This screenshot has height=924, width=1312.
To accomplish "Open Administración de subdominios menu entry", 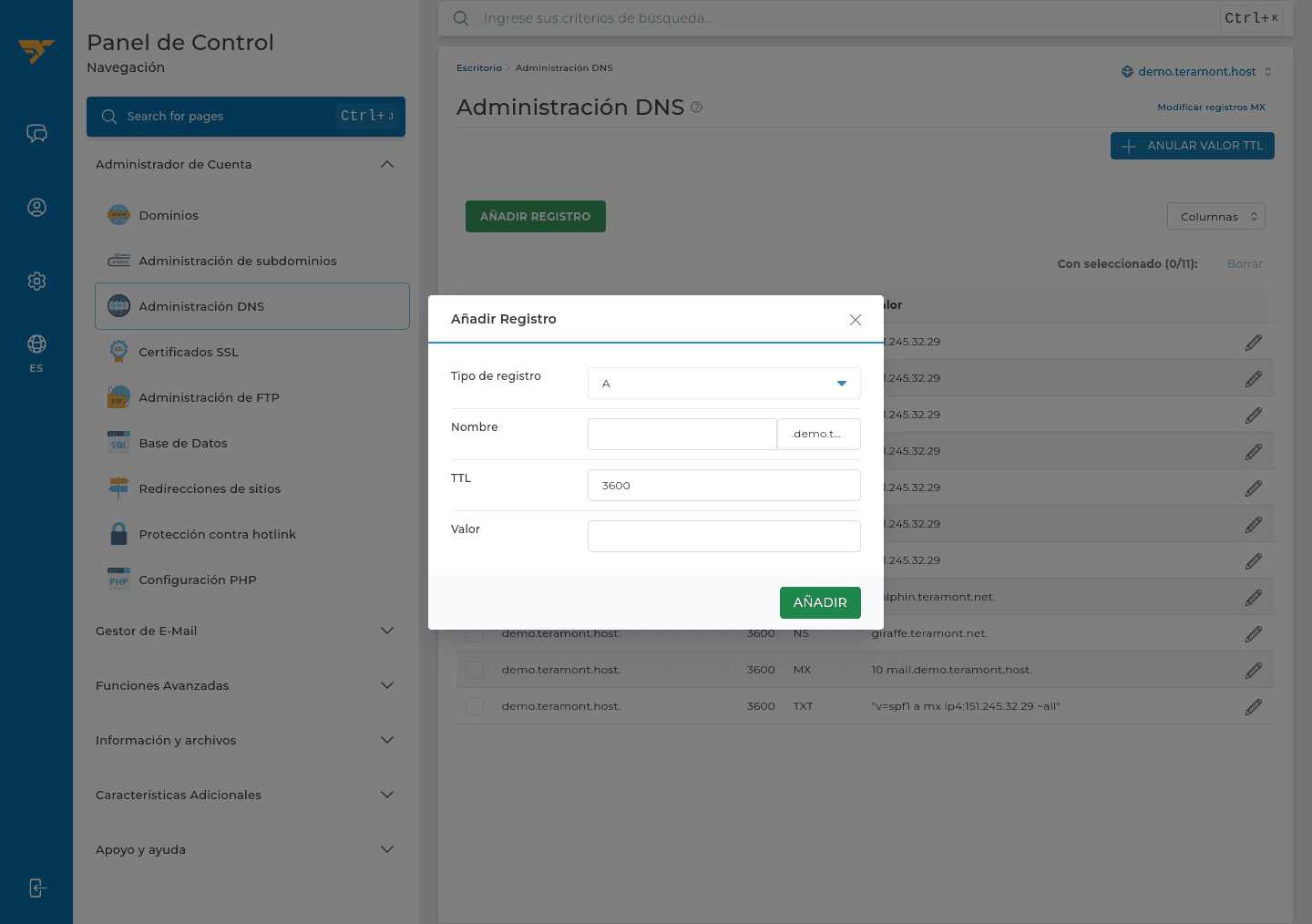I will click(252, 261).
